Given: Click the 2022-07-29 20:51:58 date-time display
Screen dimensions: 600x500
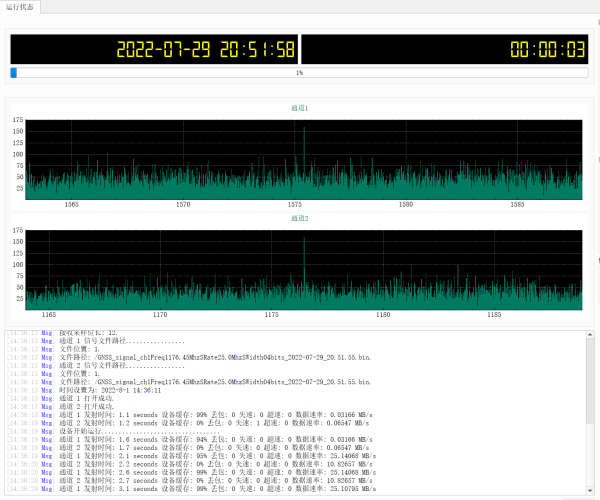Looking at the screenshot, I should pos(205,50).
